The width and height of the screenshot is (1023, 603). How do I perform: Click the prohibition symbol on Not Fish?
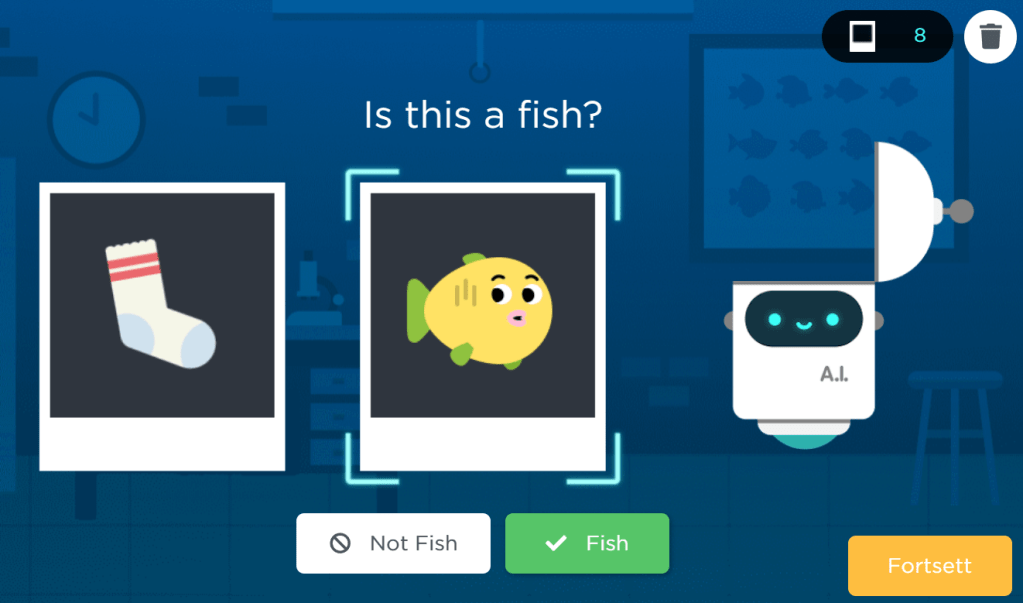point(340,543)
